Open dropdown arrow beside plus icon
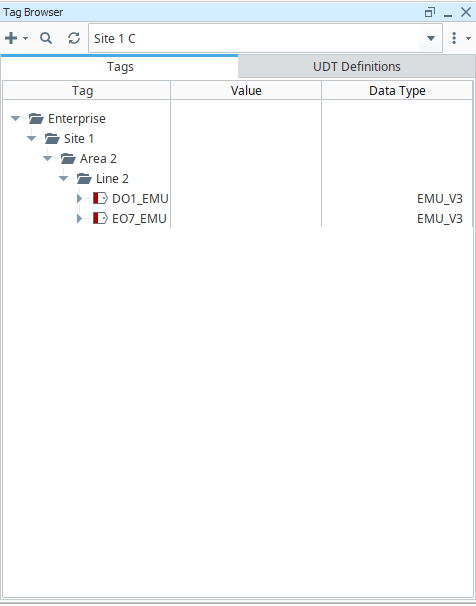 tap(26, 38)
